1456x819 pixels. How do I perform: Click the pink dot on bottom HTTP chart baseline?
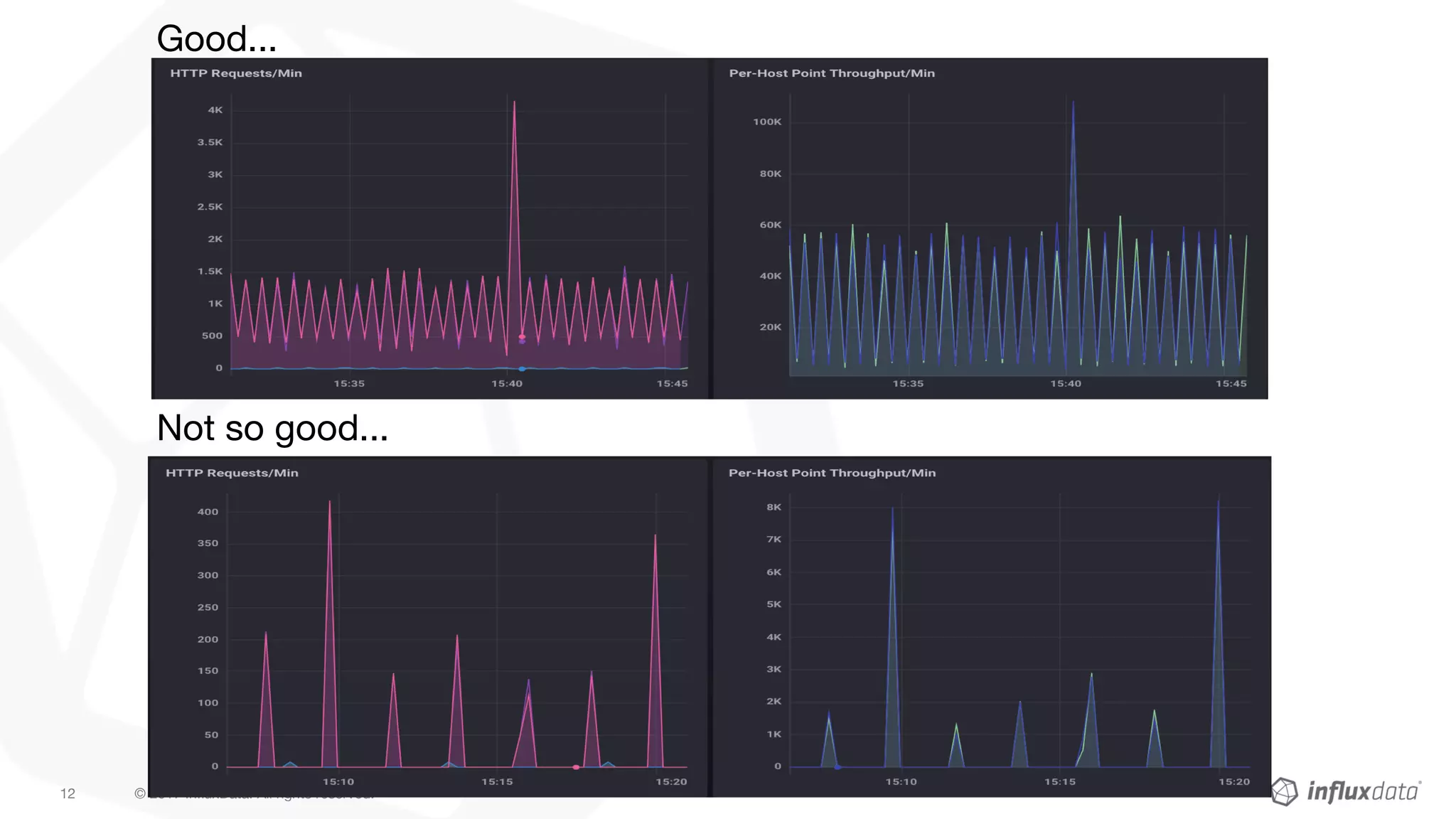coord(576,767)
